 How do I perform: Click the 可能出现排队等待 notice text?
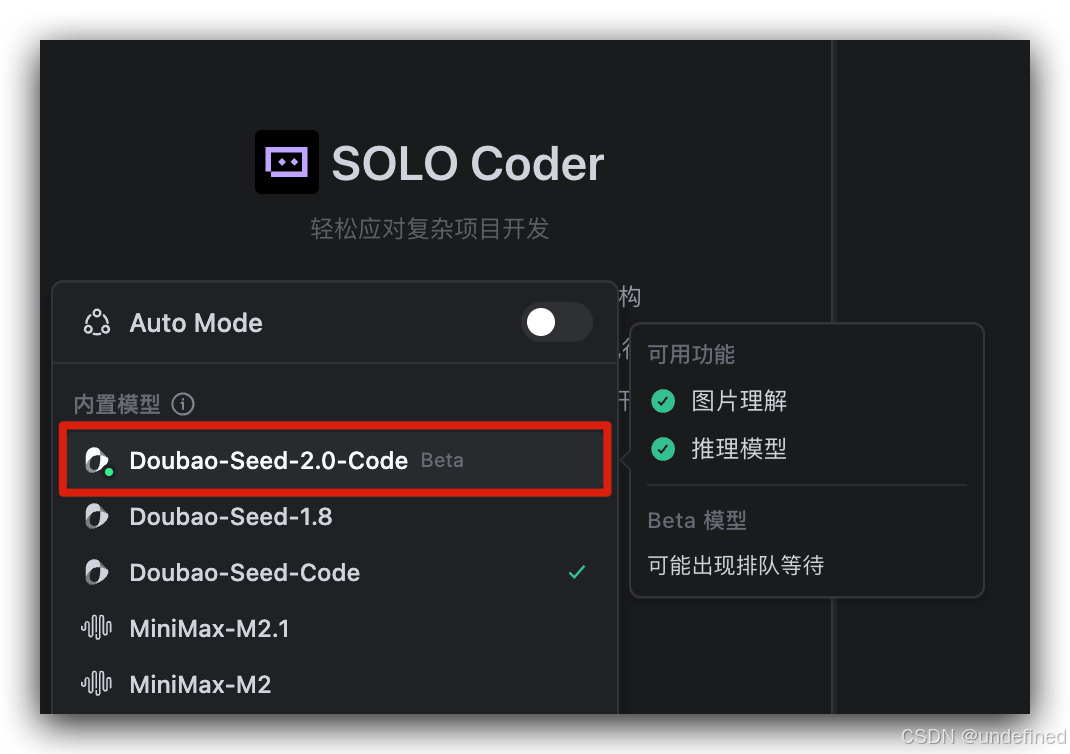coord(734,565)
